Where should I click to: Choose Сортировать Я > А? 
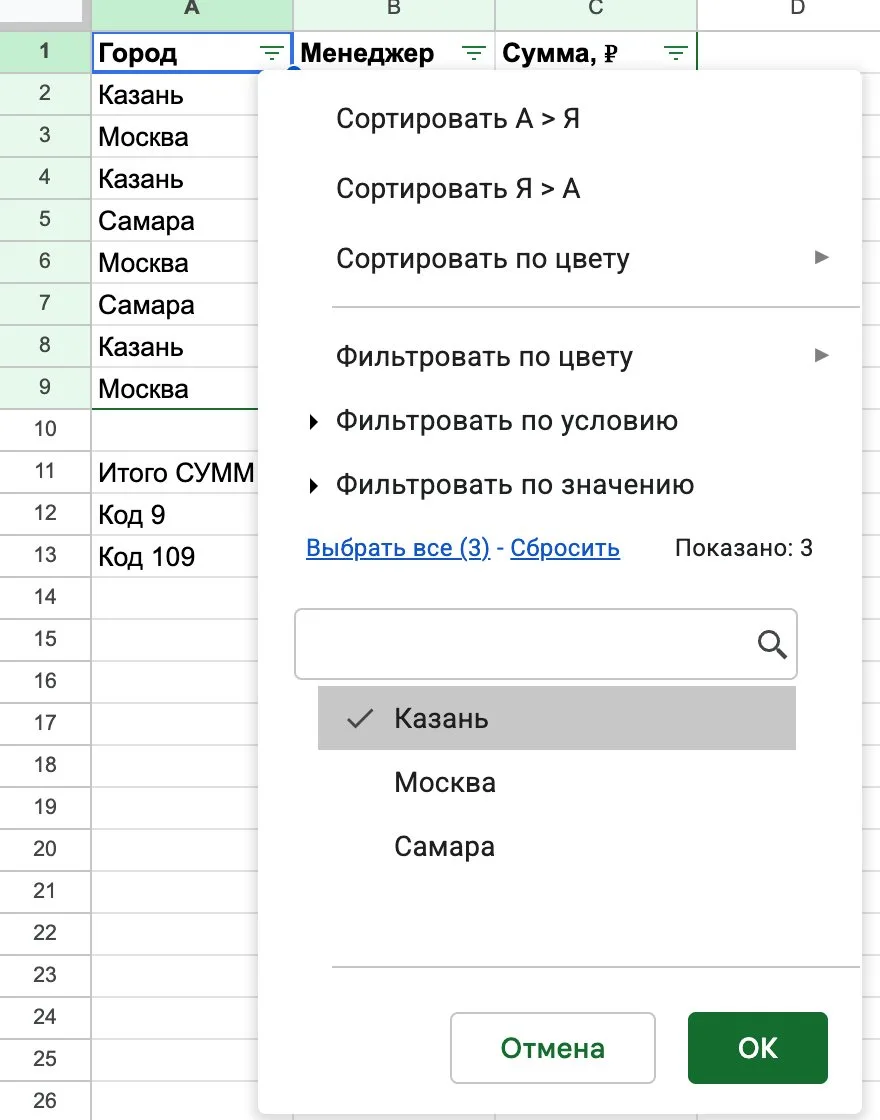(458, 189)
